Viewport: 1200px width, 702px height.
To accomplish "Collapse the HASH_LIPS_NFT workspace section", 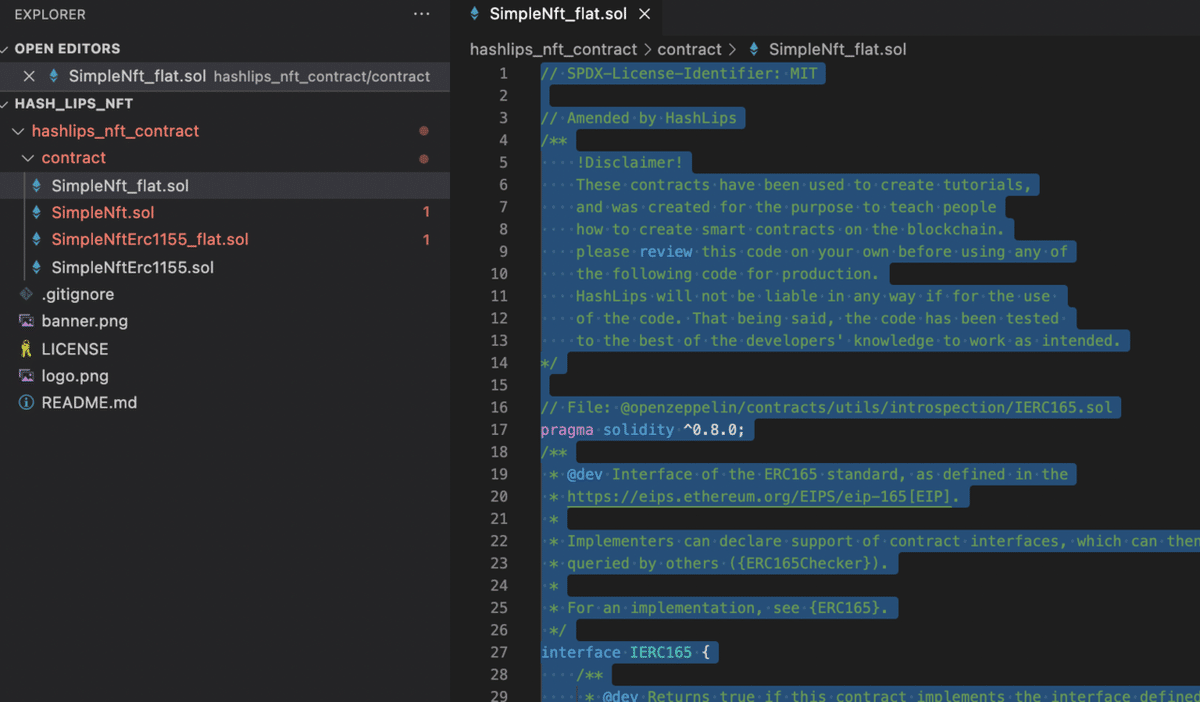I will coord(6,104).
